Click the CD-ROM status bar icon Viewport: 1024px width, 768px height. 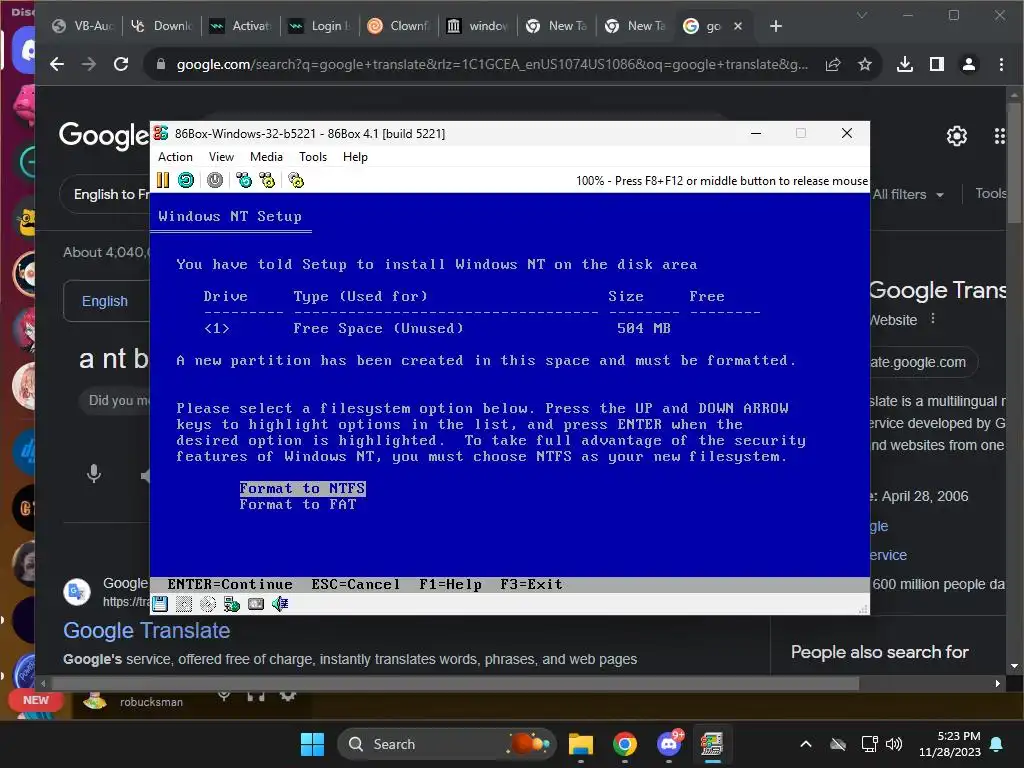click(x=208, y=604)
